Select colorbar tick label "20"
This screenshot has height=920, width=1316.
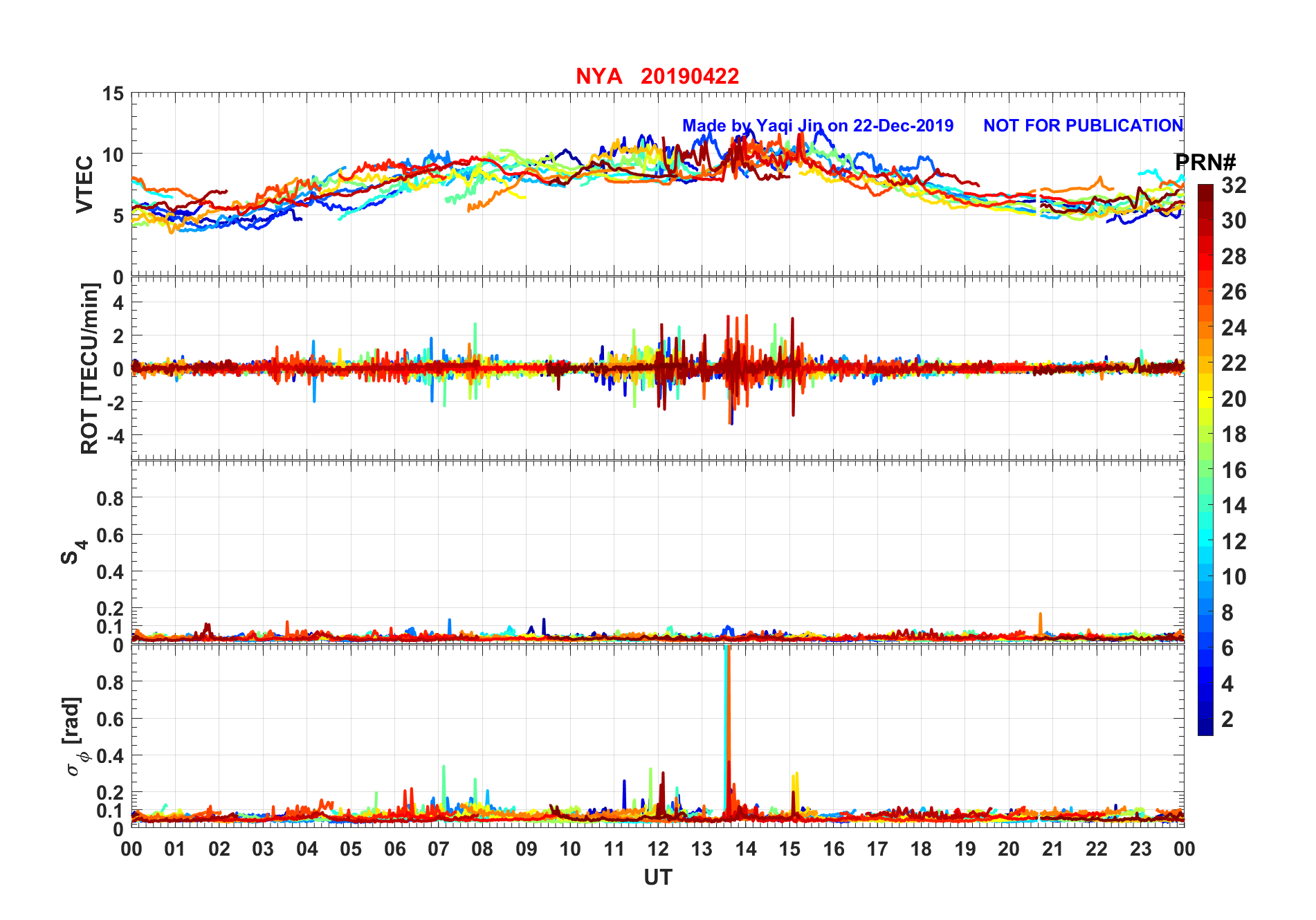pyautogui.click(x=1234, y=398)
